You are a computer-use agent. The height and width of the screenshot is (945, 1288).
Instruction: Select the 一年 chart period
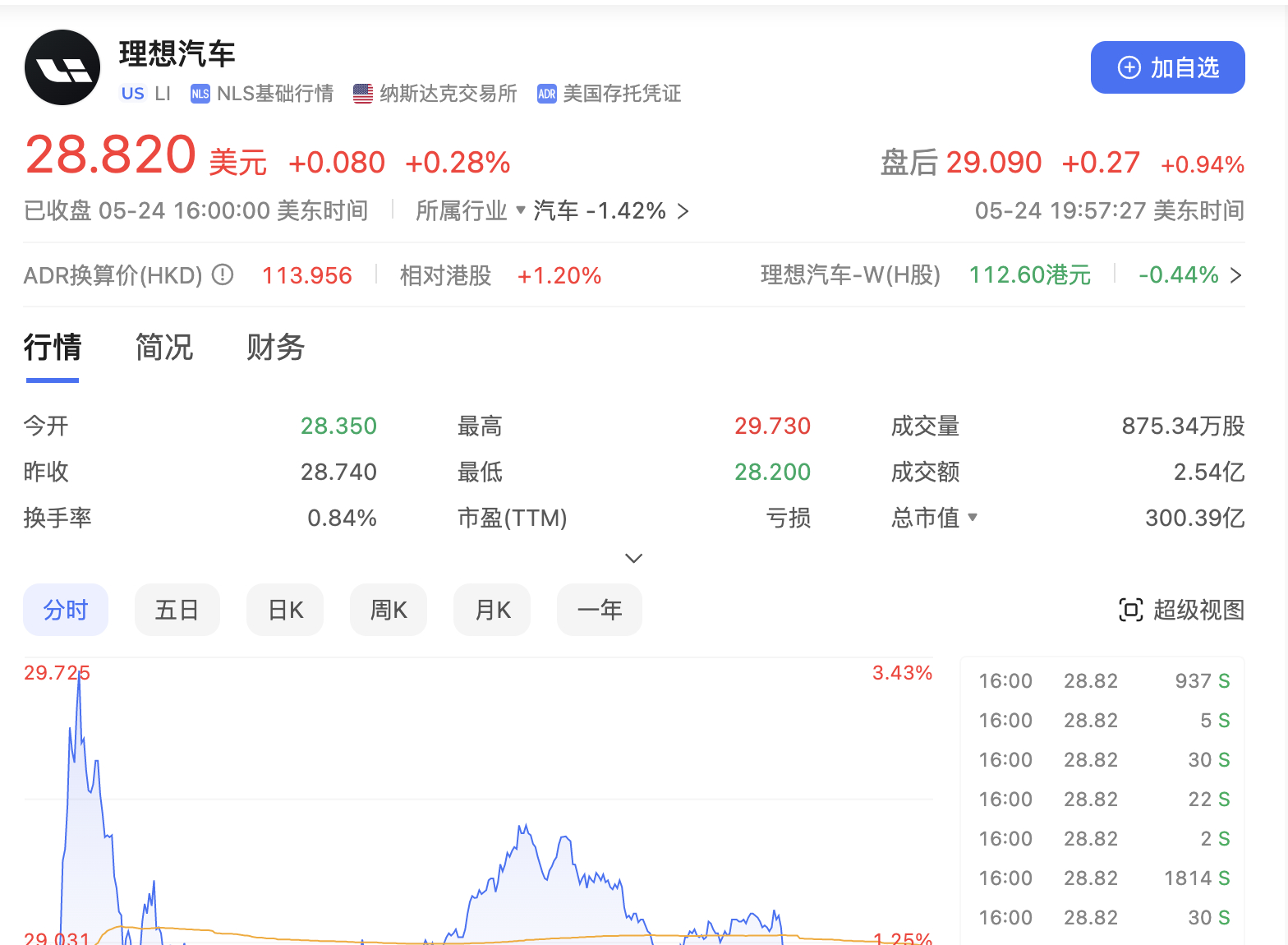point(600,610)
